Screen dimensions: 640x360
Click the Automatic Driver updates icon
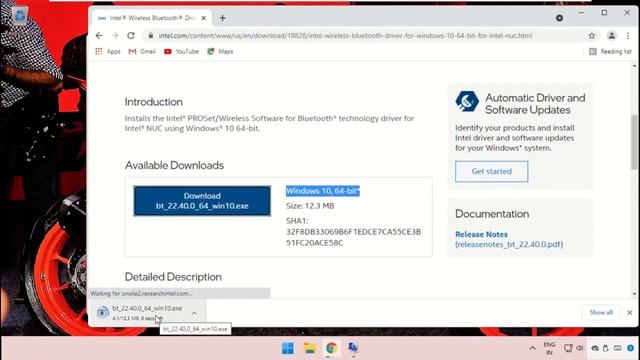467,101
